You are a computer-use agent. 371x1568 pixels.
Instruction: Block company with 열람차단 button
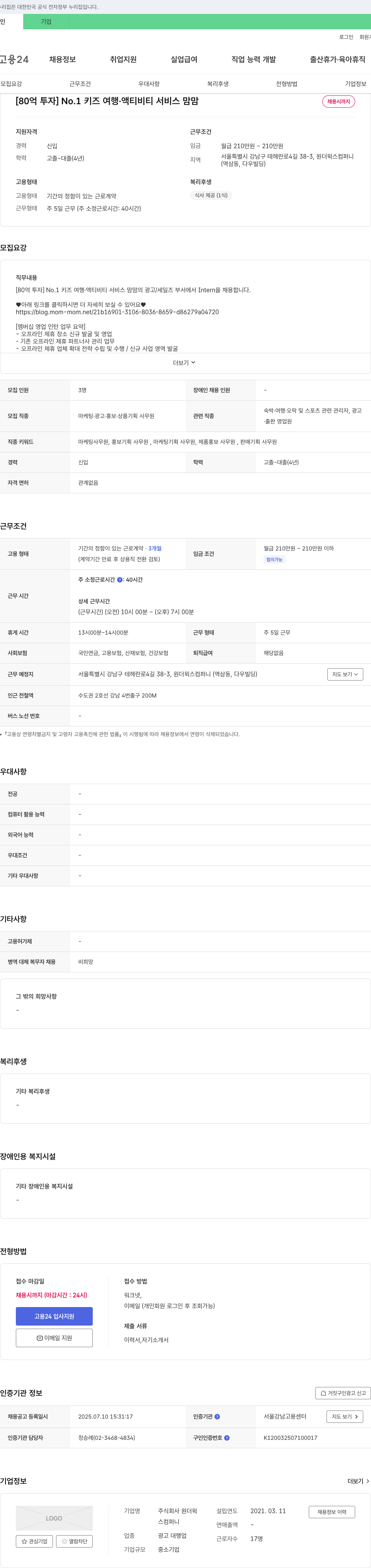74,1541
